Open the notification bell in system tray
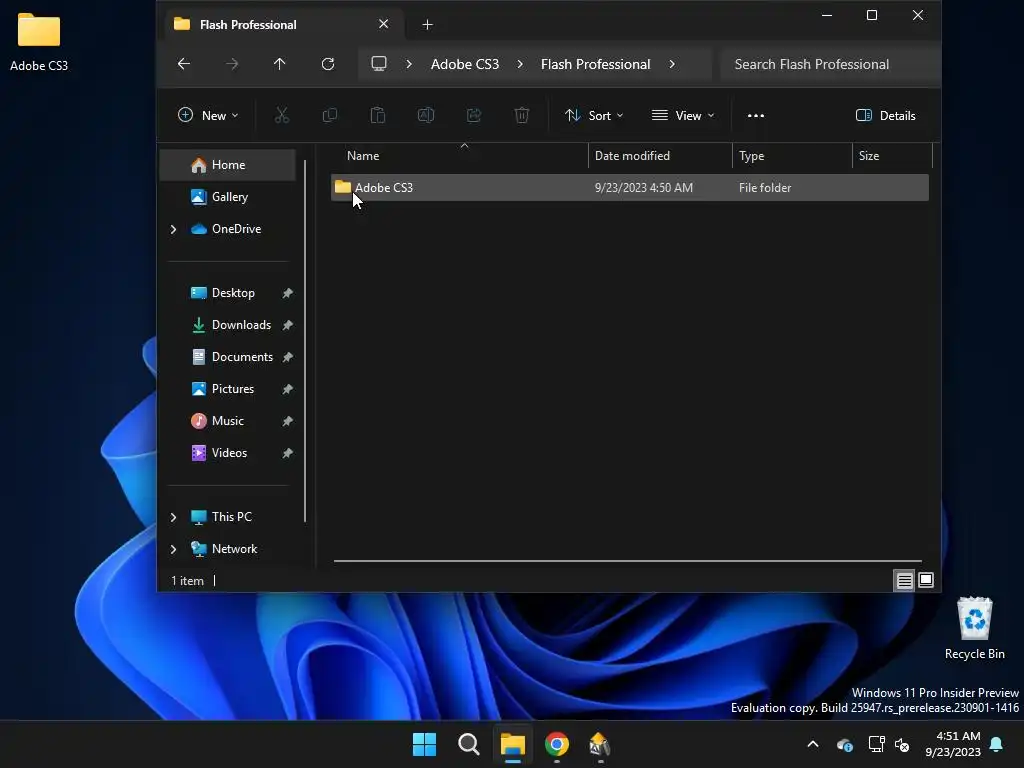Screen dimensions: 1024x768 click(x=997, y=744)
